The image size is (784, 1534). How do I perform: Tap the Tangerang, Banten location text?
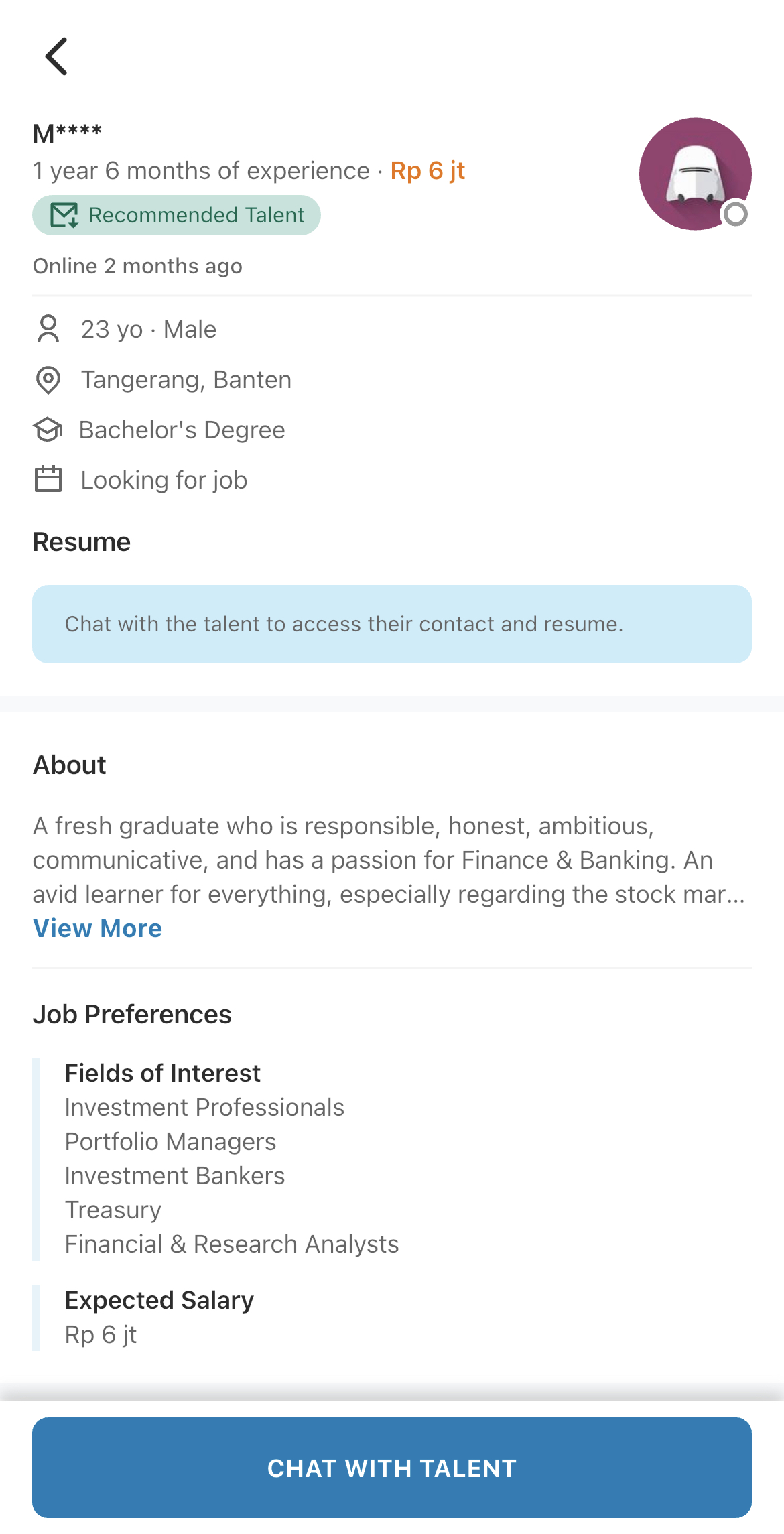(186, 380)
